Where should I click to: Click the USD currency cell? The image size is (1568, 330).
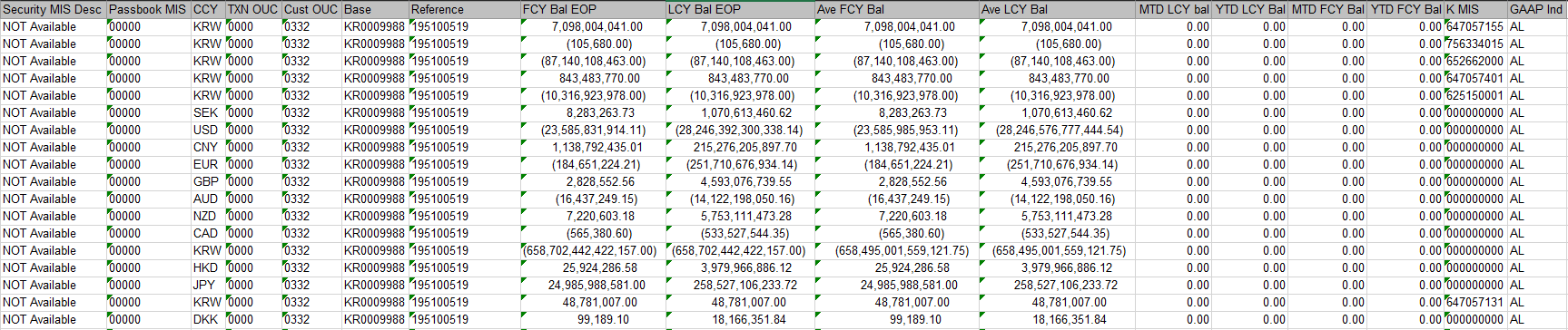[x=207, y=131]
